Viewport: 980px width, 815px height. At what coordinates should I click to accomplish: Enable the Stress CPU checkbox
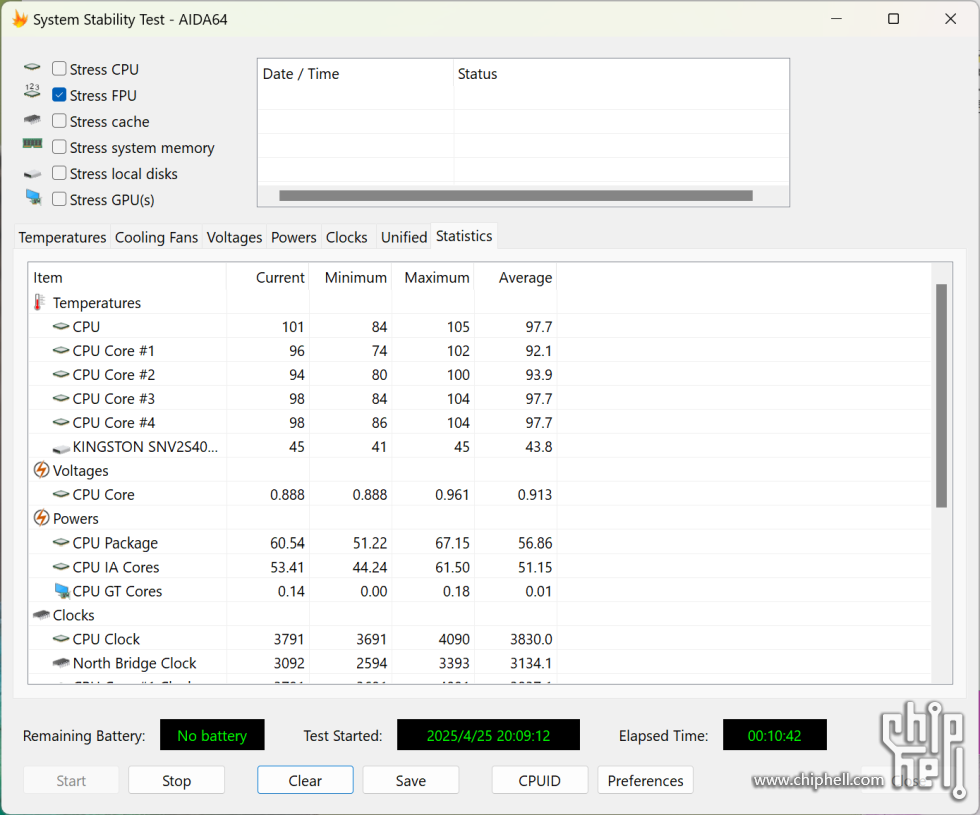pyautogui.click(x=59, y=68)
